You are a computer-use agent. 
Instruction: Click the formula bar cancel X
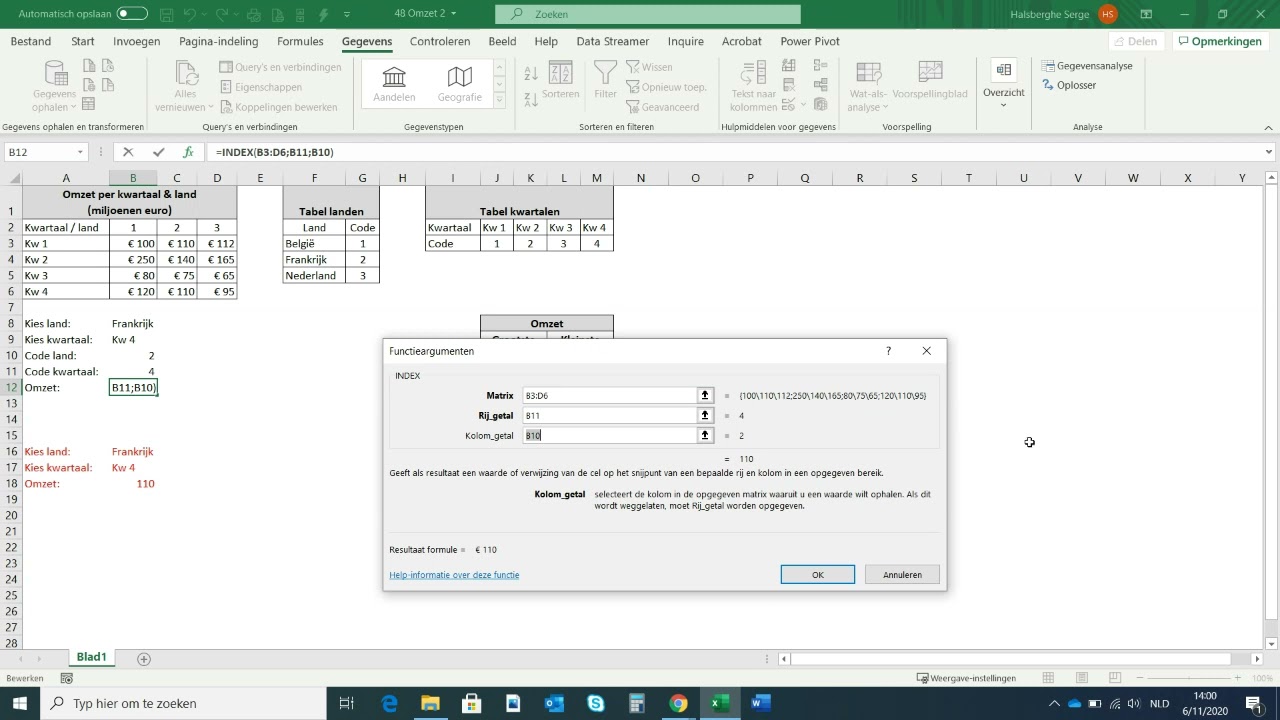[x=128, y=152]
